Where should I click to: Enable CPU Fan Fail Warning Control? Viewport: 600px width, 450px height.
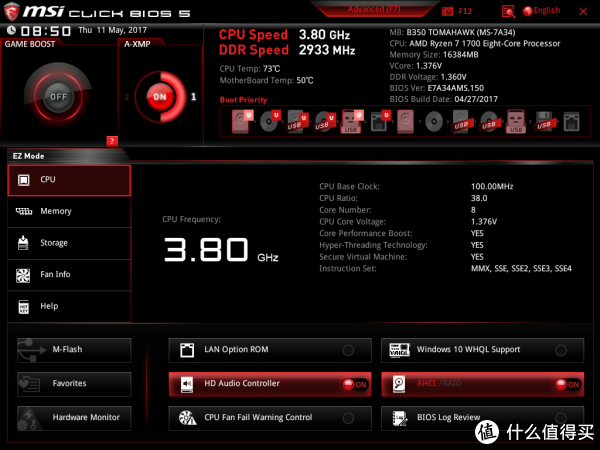point(348,418)
